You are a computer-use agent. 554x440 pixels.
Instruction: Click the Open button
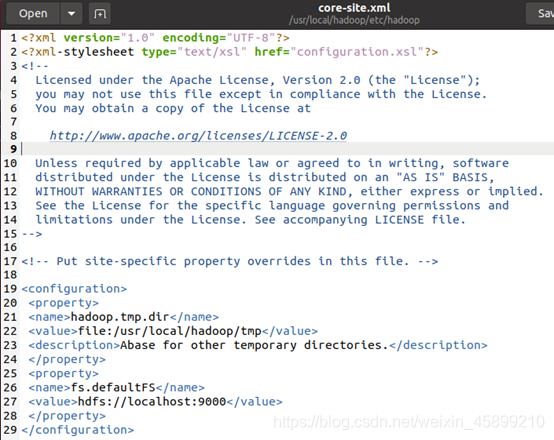33,14
